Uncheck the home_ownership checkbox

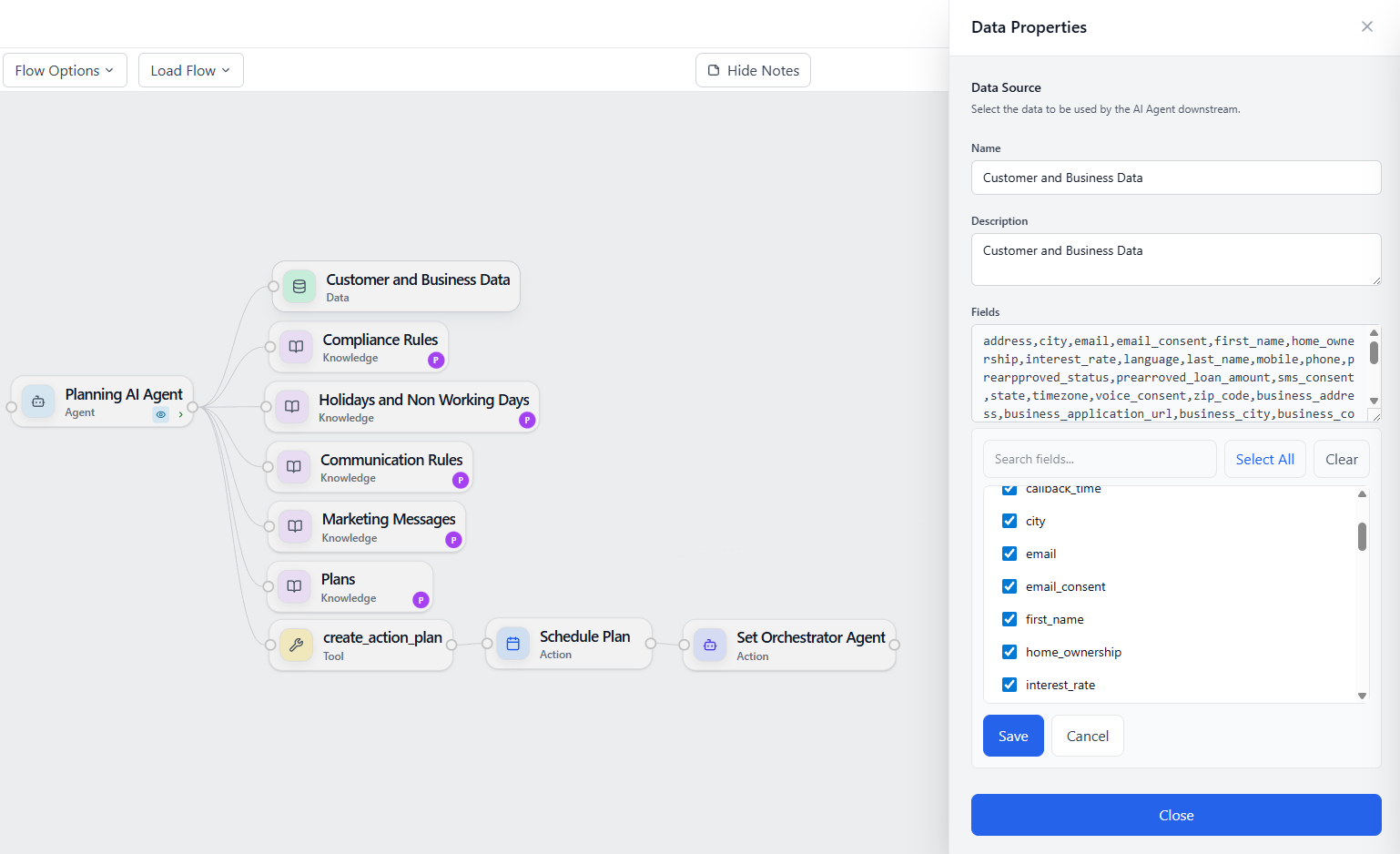1009,652
